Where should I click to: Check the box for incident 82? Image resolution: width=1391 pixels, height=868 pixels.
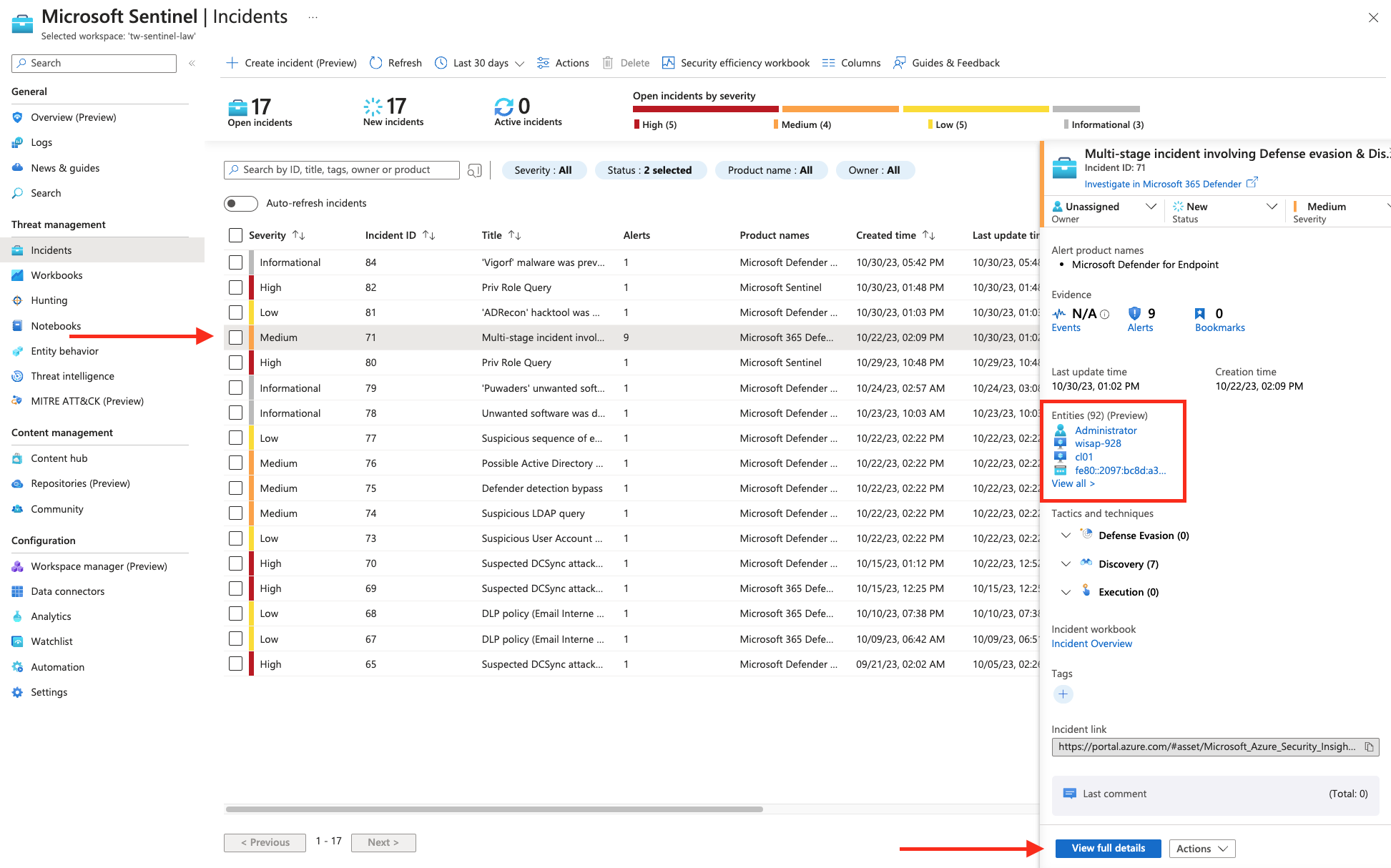[x=235, y=287]
